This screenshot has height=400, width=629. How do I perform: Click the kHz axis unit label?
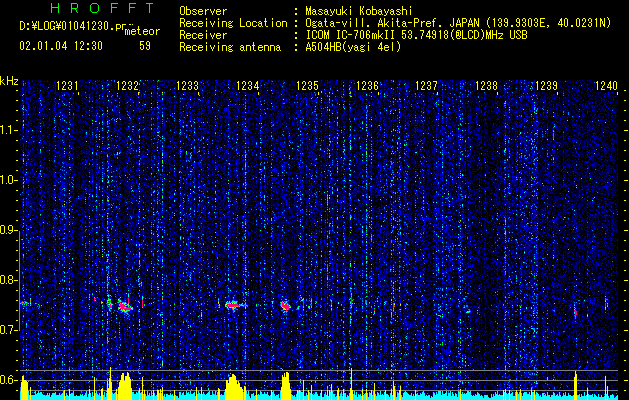9,81
